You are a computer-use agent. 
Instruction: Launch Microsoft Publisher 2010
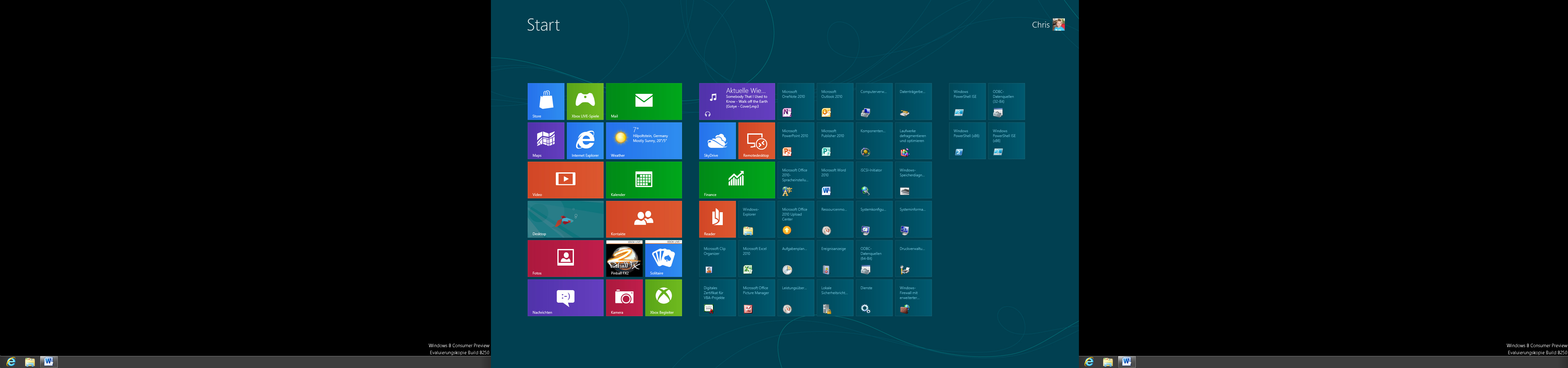[x=835, y=141]
